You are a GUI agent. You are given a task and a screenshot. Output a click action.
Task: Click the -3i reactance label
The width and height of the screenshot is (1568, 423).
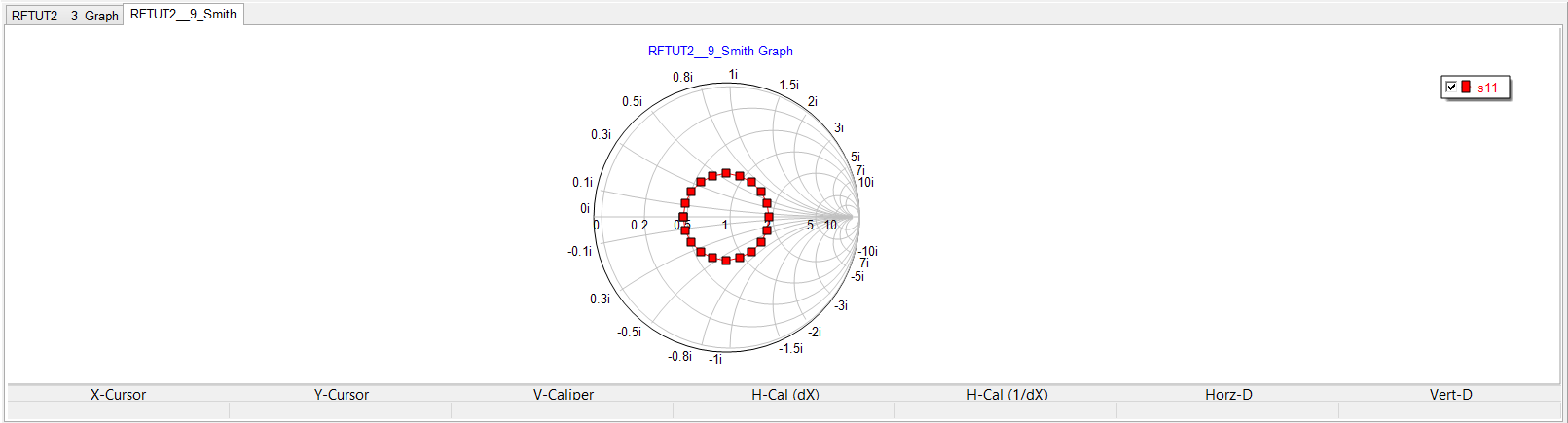[x=841, y=305]
